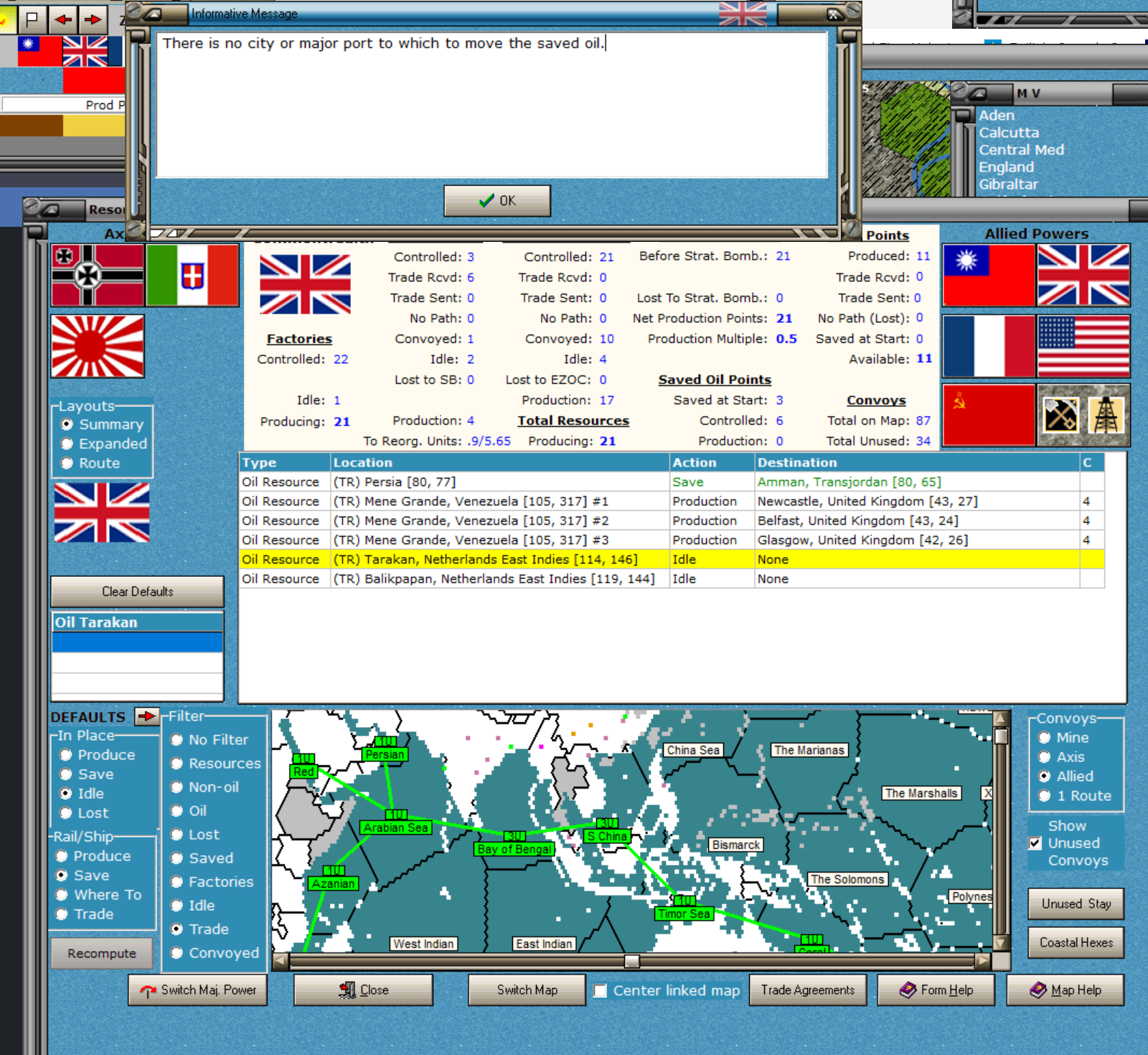This screenshot has width=1148, height=1055.
Task: Select the Japanese rising sun flag
Action: click(98, 346)
